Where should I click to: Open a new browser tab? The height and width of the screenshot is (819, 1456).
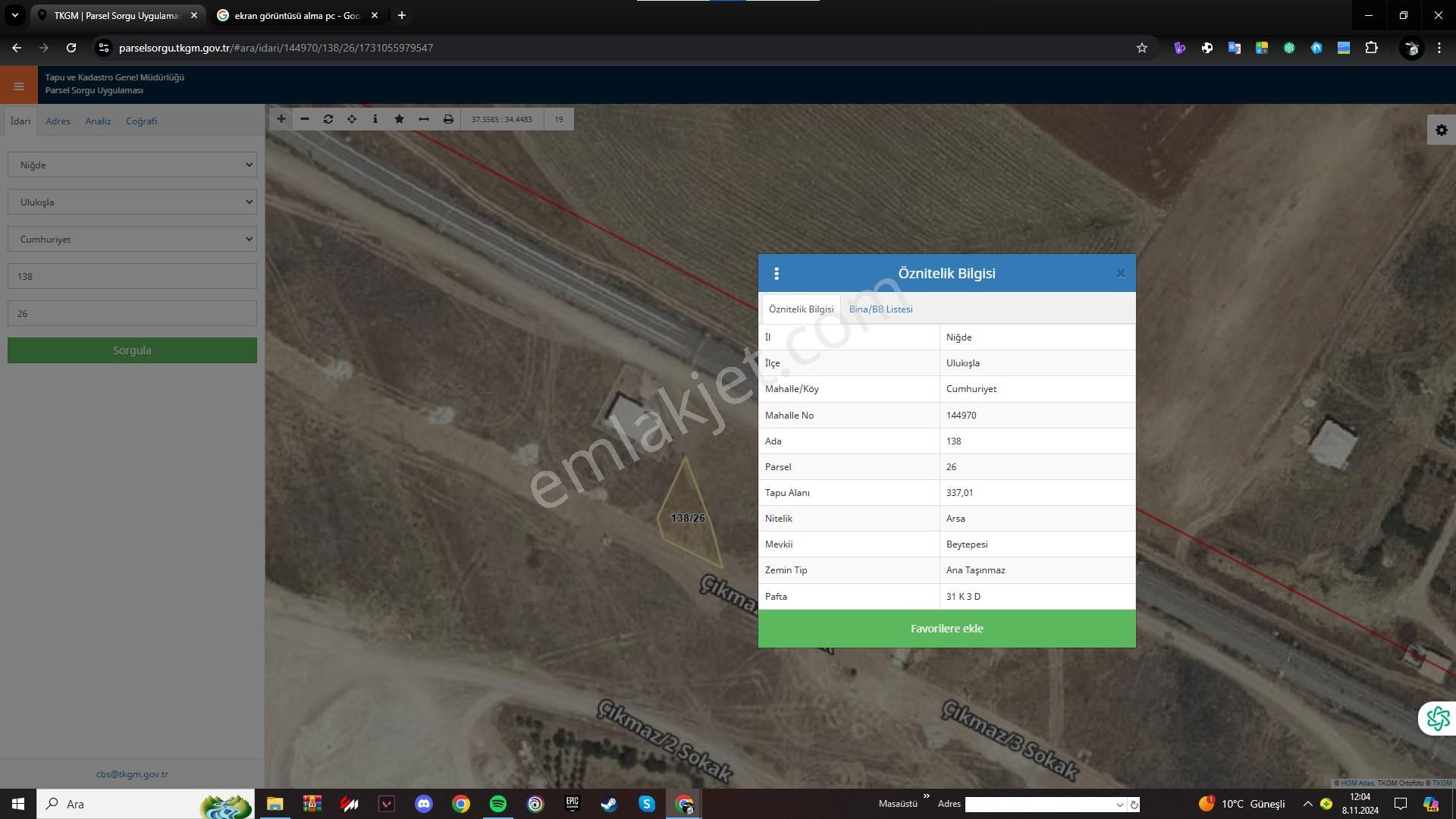pyautogui.click(x=402, y=15)
